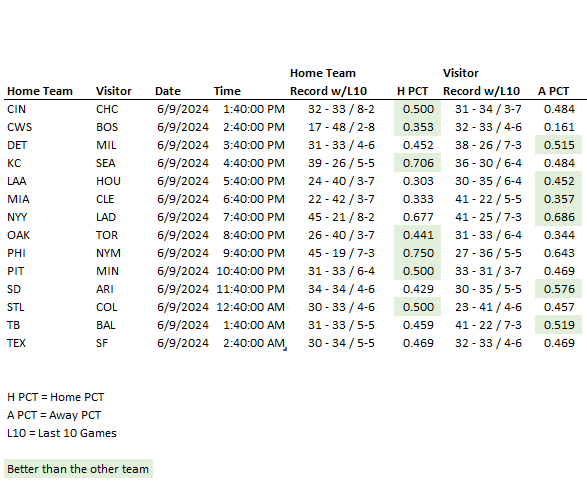The height and width of the screenshot is (481, 587).
Task: Click the 'L10 = Last 10 Games' note
Action: click(62, 433)
